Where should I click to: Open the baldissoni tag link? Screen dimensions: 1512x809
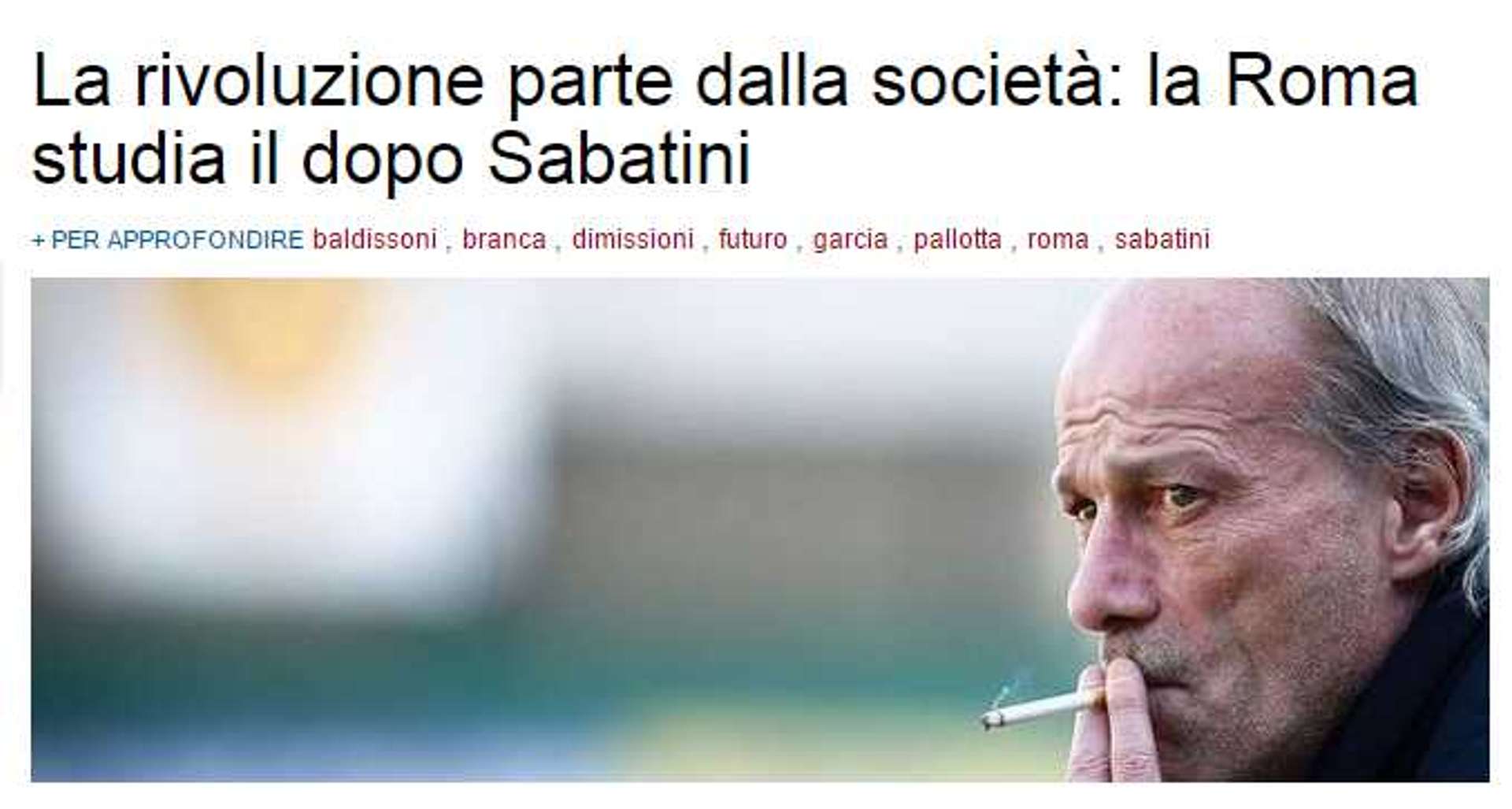point(375,239)
